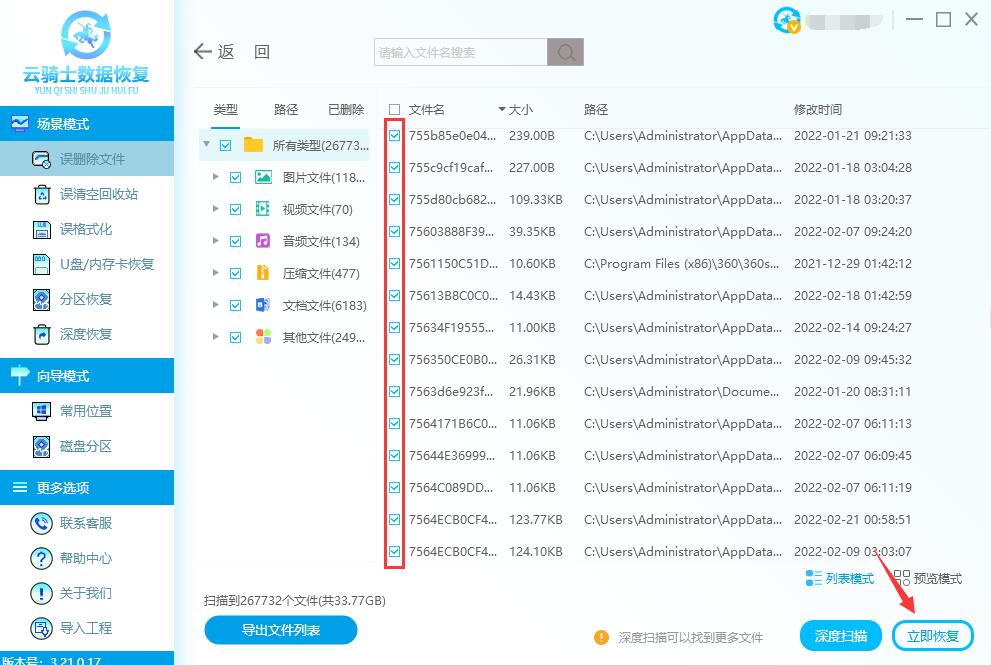Expand the 压缩文件(477) tree node
The height and width of the screenshot is (665, 991).
(216, 272)
